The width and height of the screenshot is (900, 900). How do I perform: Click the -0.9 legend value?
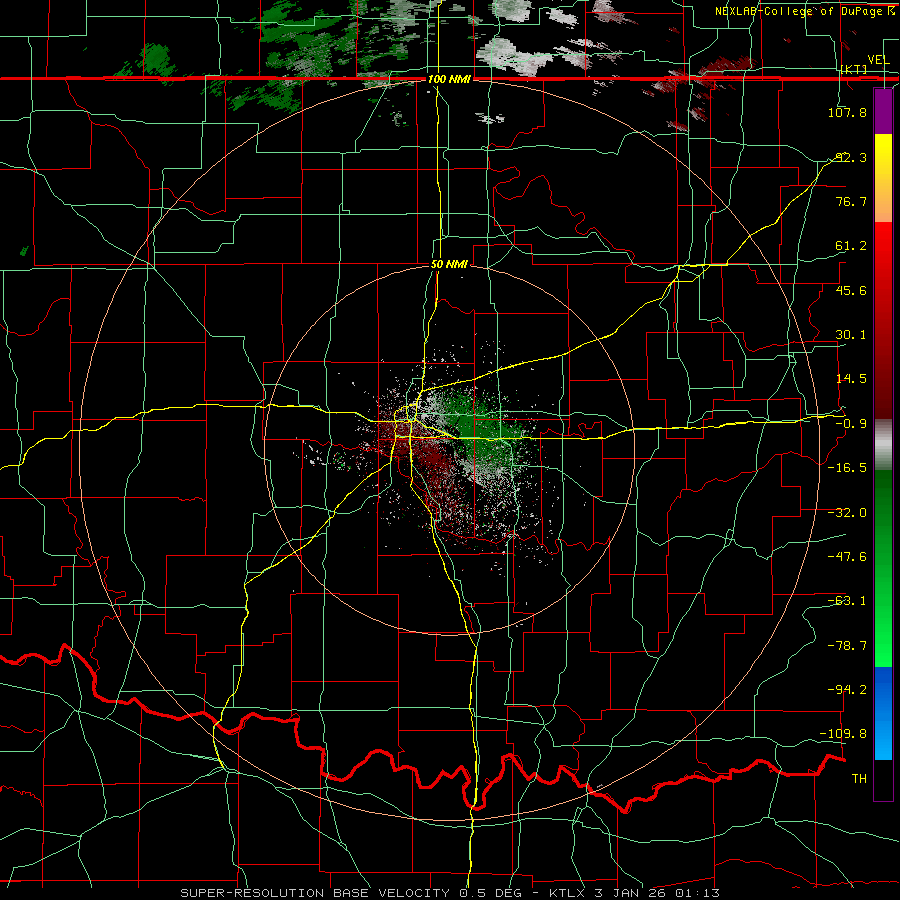click(850, 424)
